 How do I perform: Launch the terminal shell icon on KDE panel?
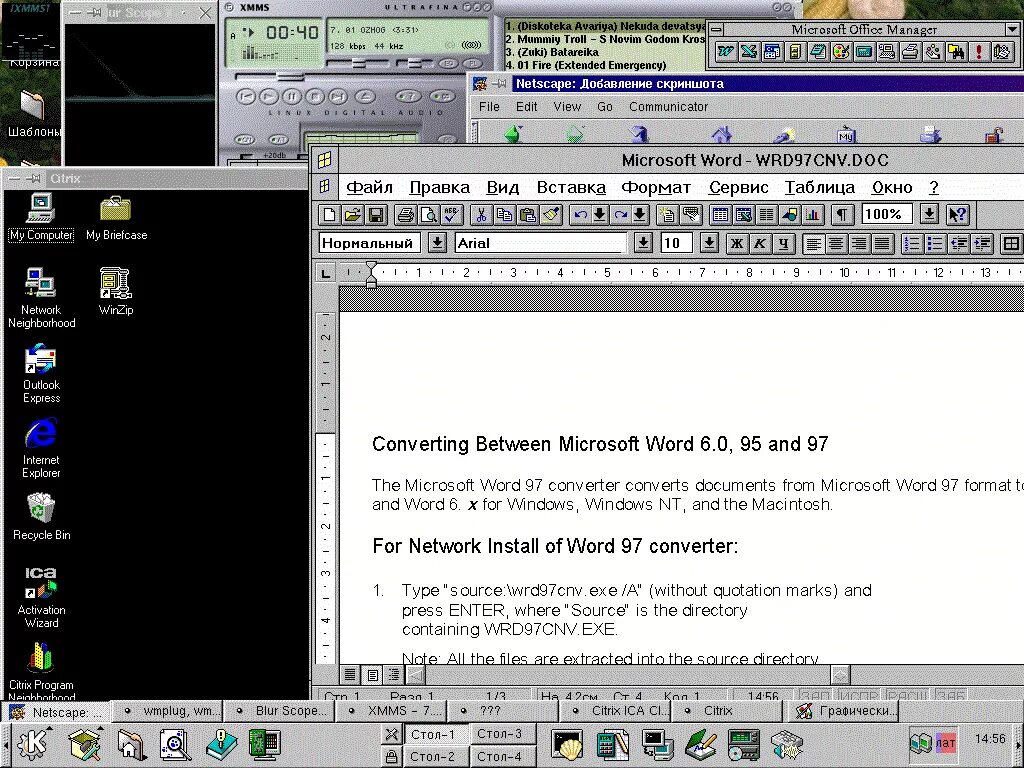(567, 744)
